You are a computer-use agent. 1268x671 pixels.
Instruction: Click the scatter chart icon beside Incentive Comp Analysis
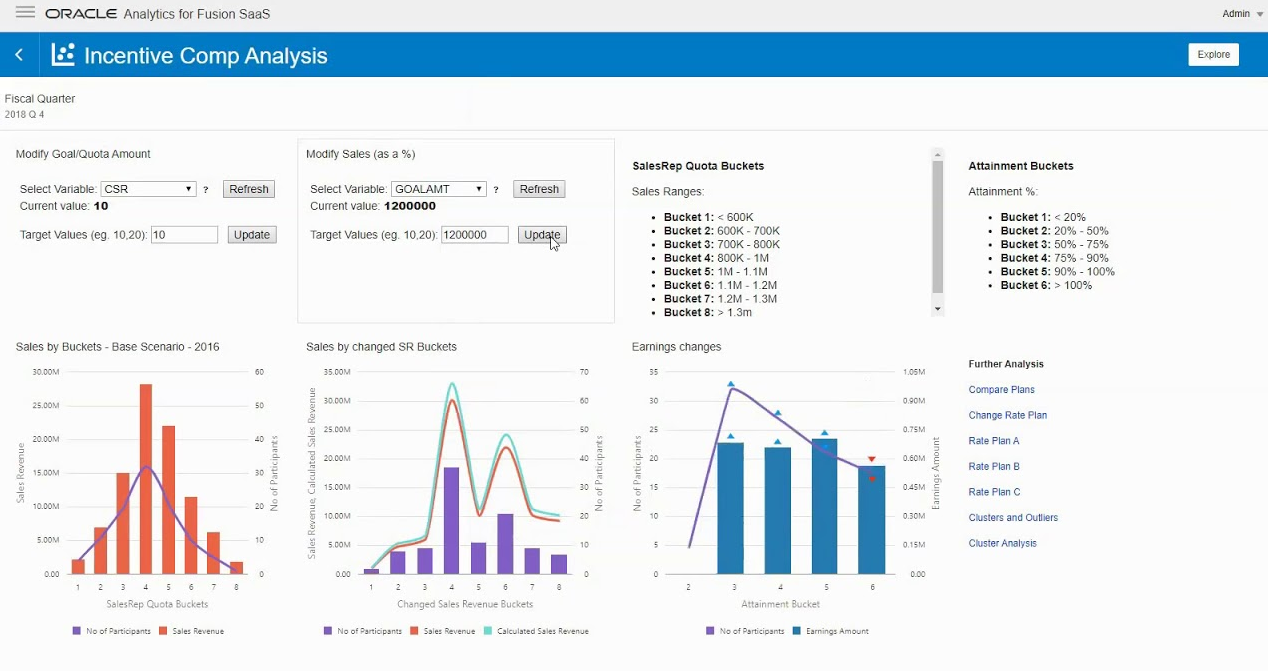coord(62,56)
